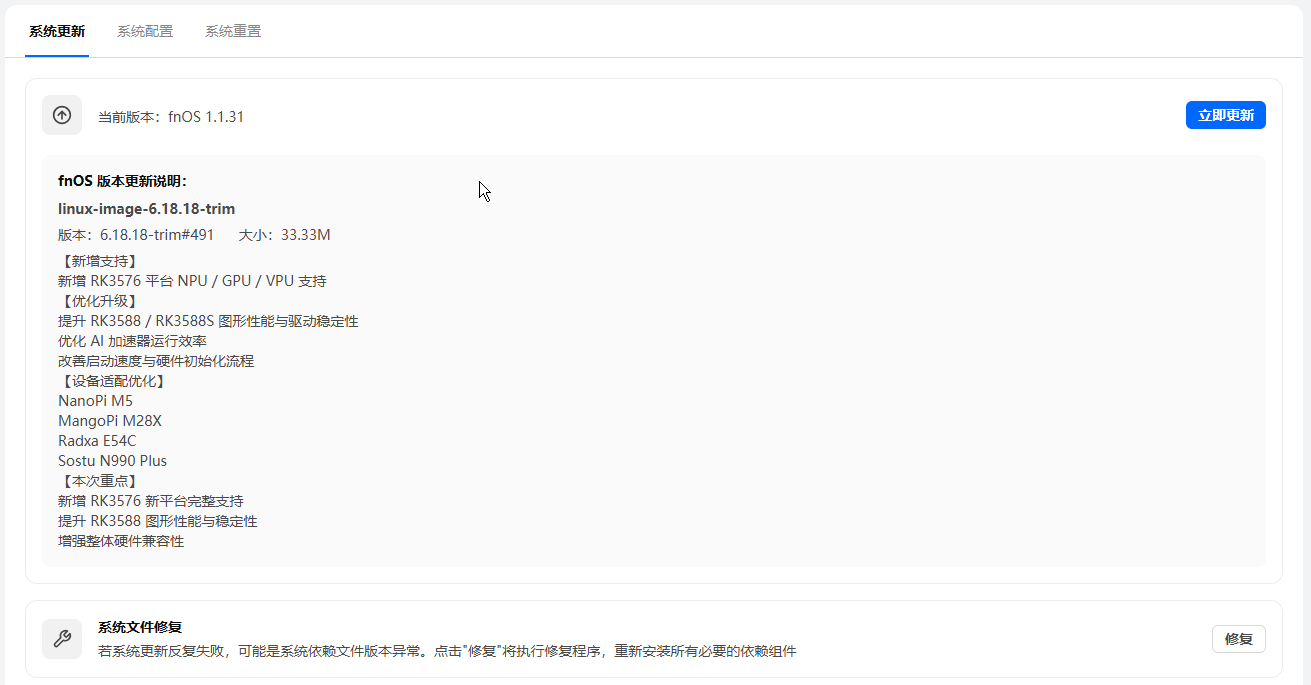Click the 修复 button
1311x685 pixels.
pyautogui.click(x=1239, y=639)
